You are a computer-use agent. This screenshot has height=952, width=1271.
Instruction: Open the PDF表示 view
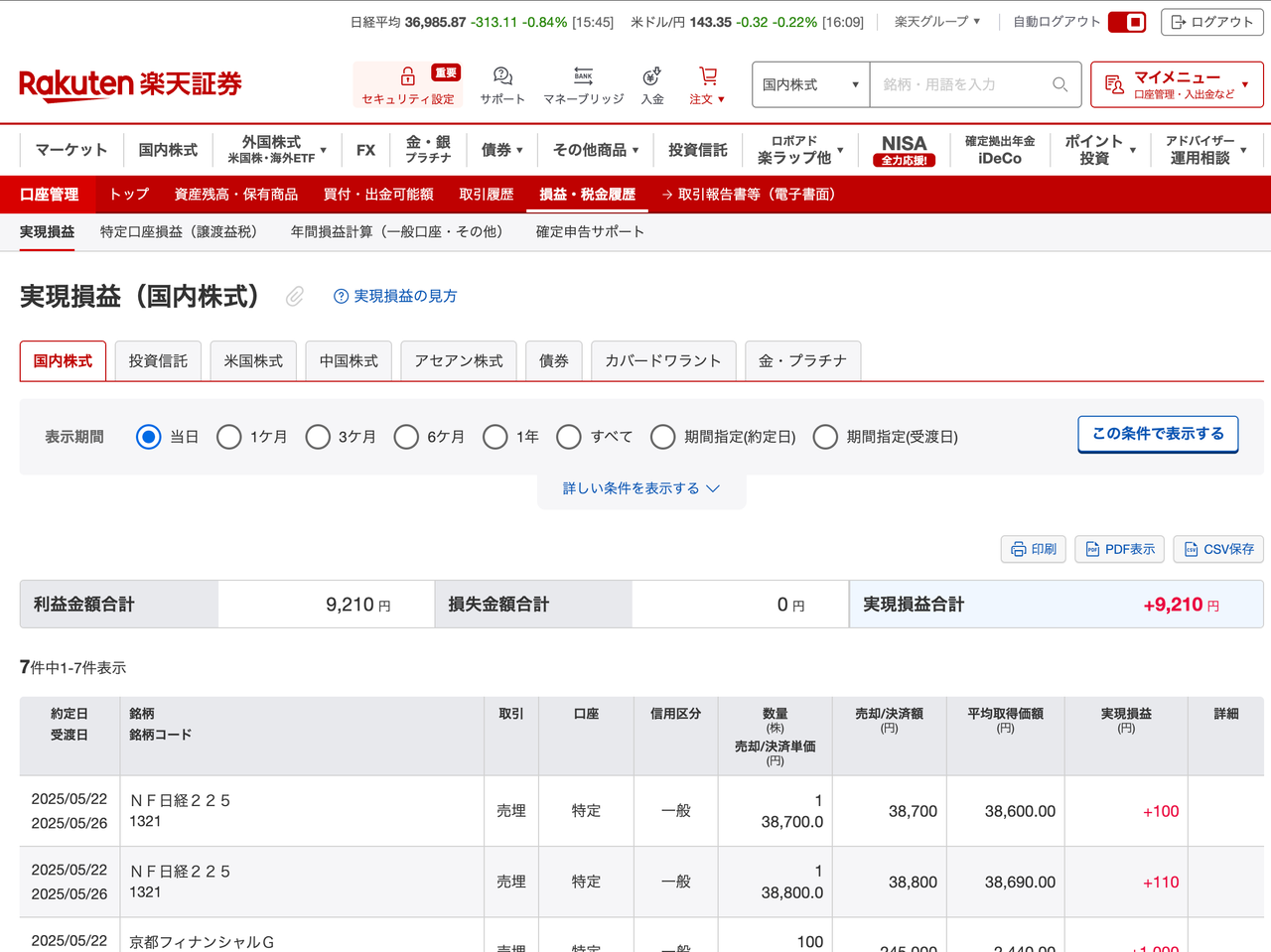pos(1119,549)
